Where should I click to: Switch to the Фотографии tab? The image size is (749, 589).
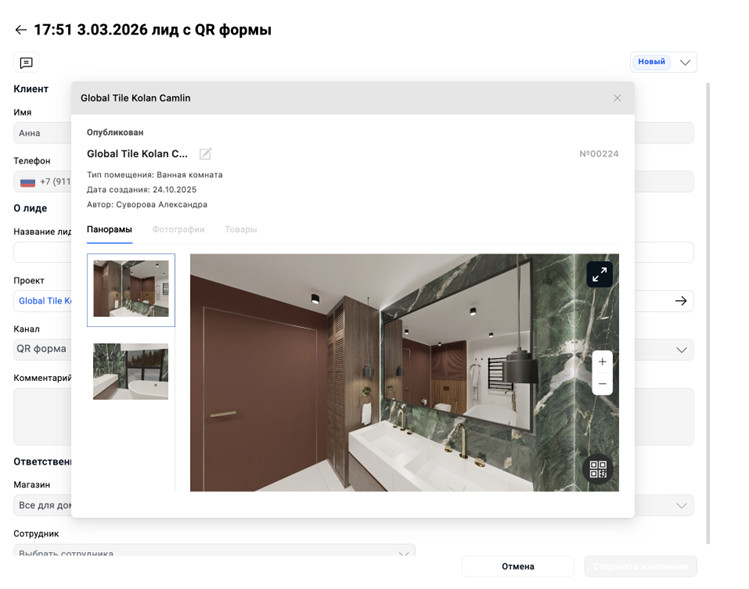[178, 229]
